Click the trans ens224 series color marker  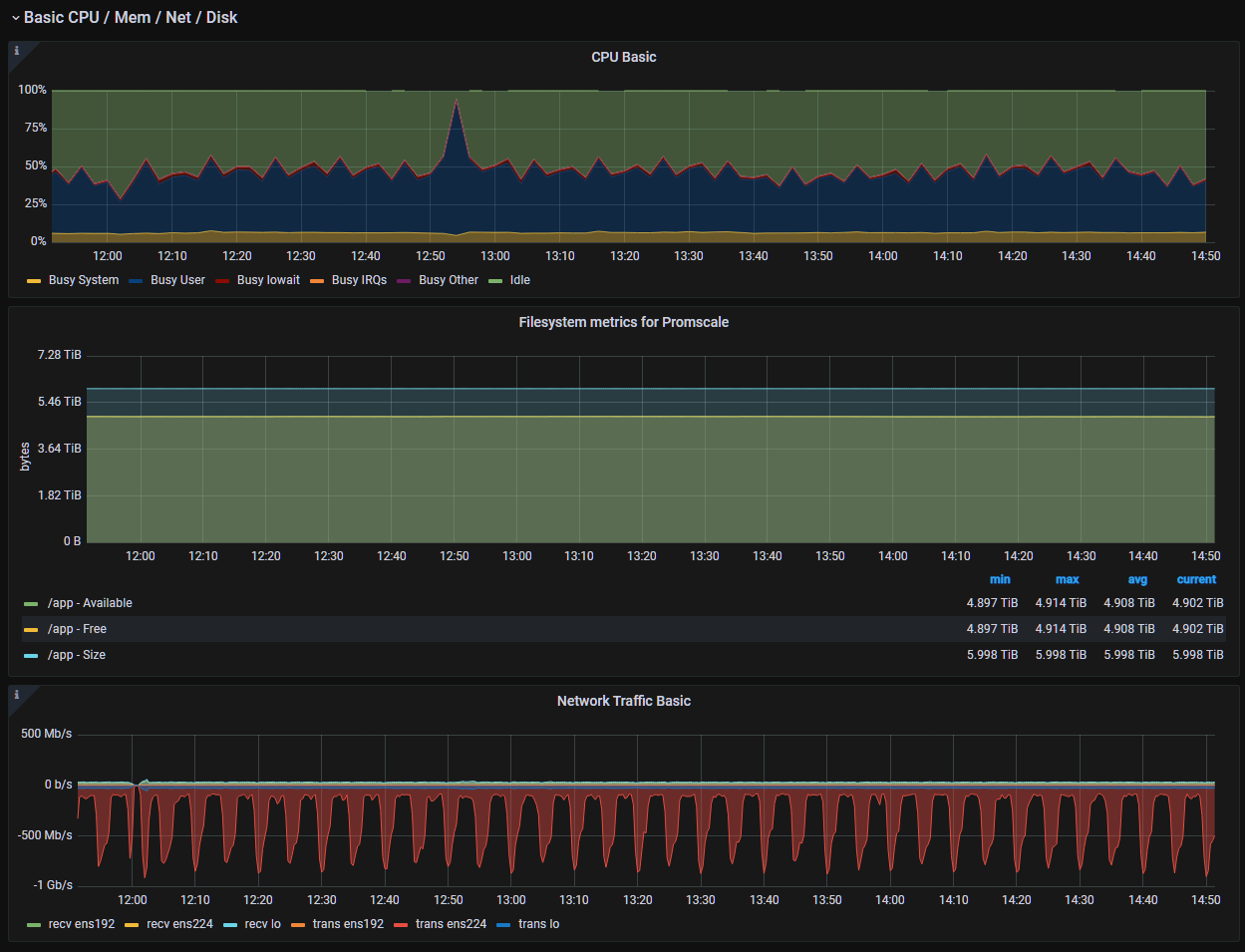click(400, 924)
